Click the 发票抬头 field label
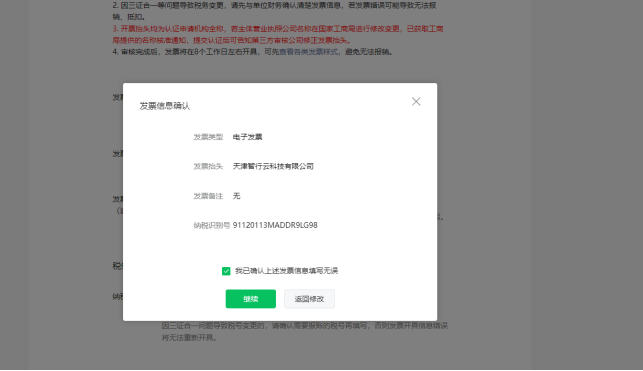Screen dimensions: 643x371 tap(208, 166)
